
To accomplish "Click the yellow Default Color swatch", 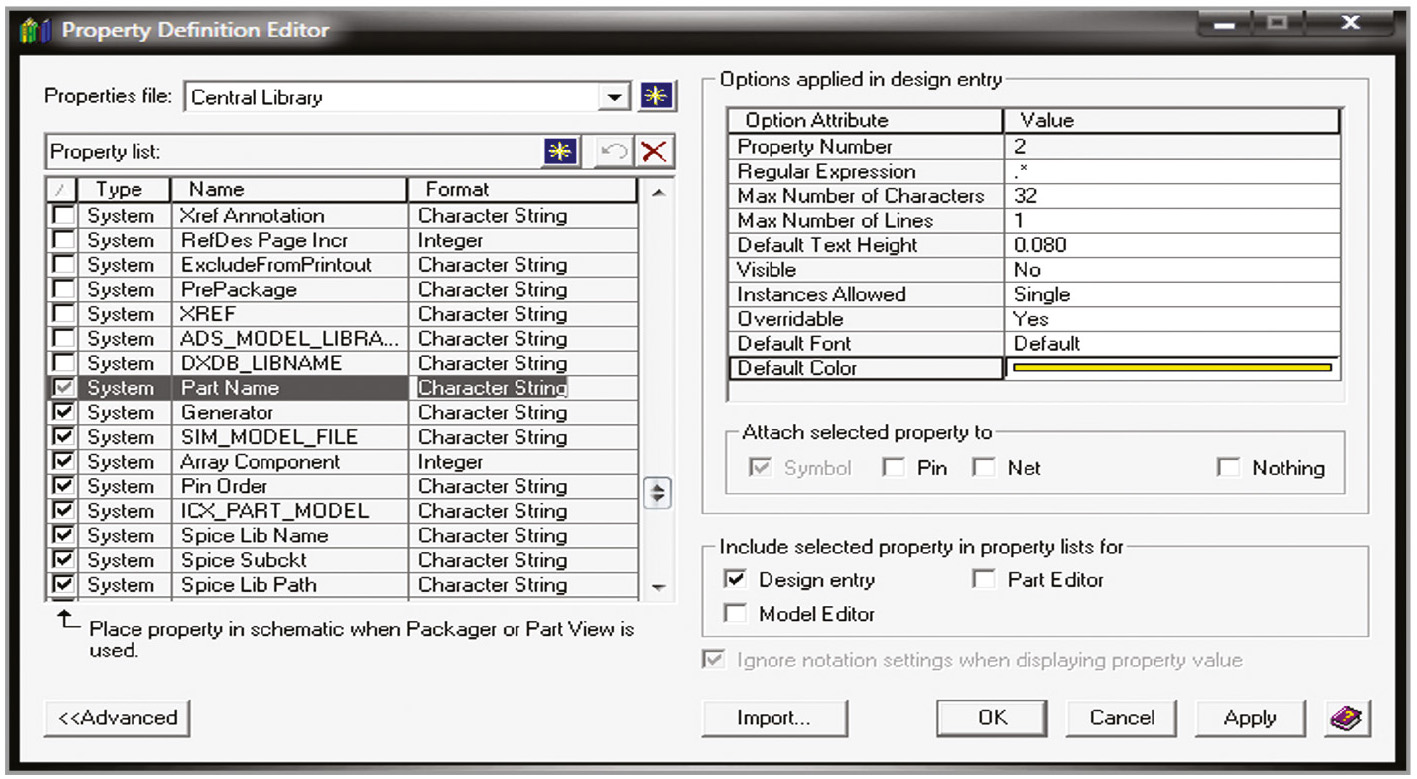I will coord(1172,368).
